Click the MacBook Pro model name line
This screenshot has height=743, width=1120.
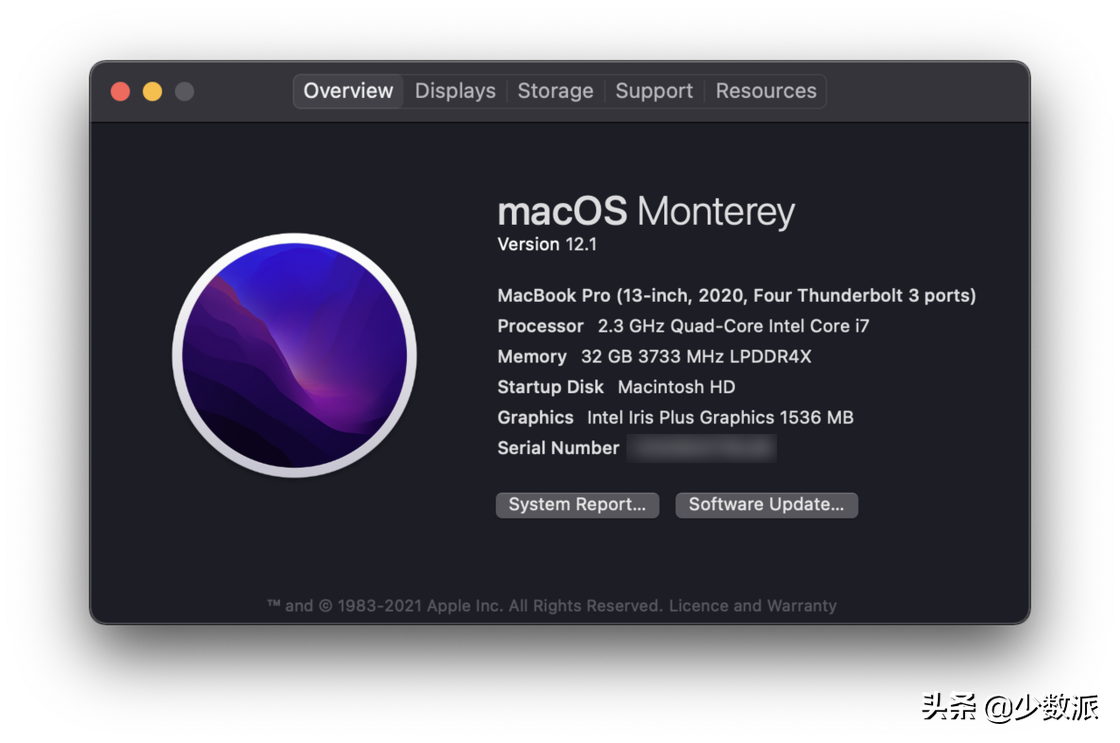click(736, 296)
